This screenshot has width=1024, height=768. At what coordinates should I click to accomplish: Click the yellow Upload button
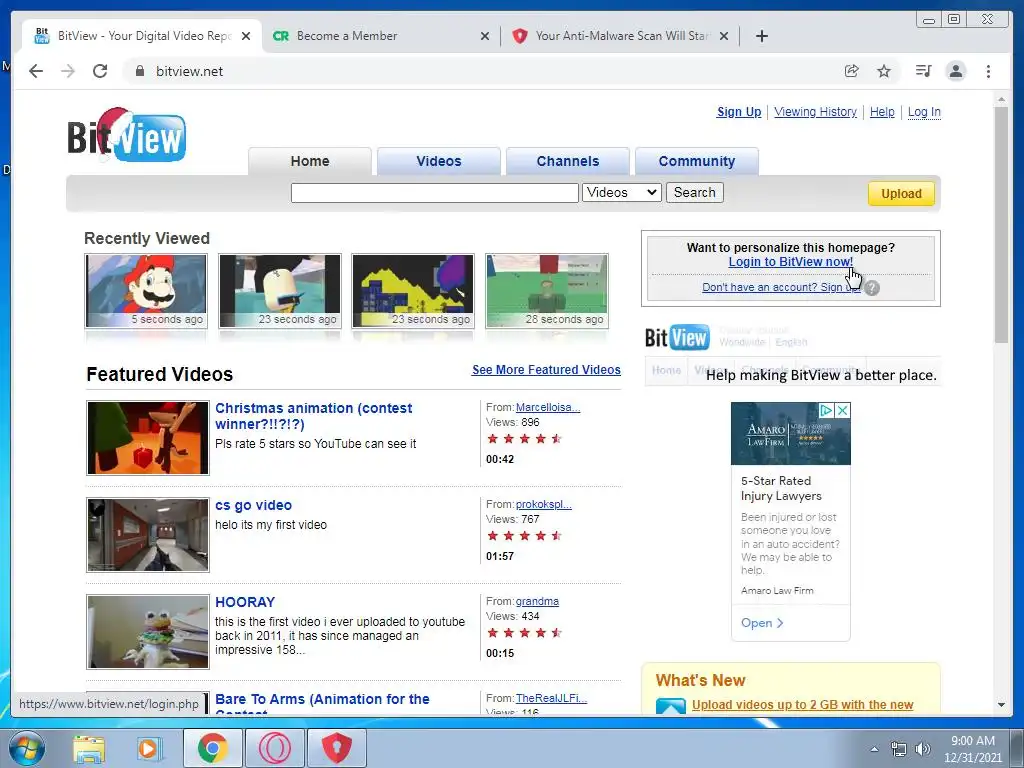(901, 193)
